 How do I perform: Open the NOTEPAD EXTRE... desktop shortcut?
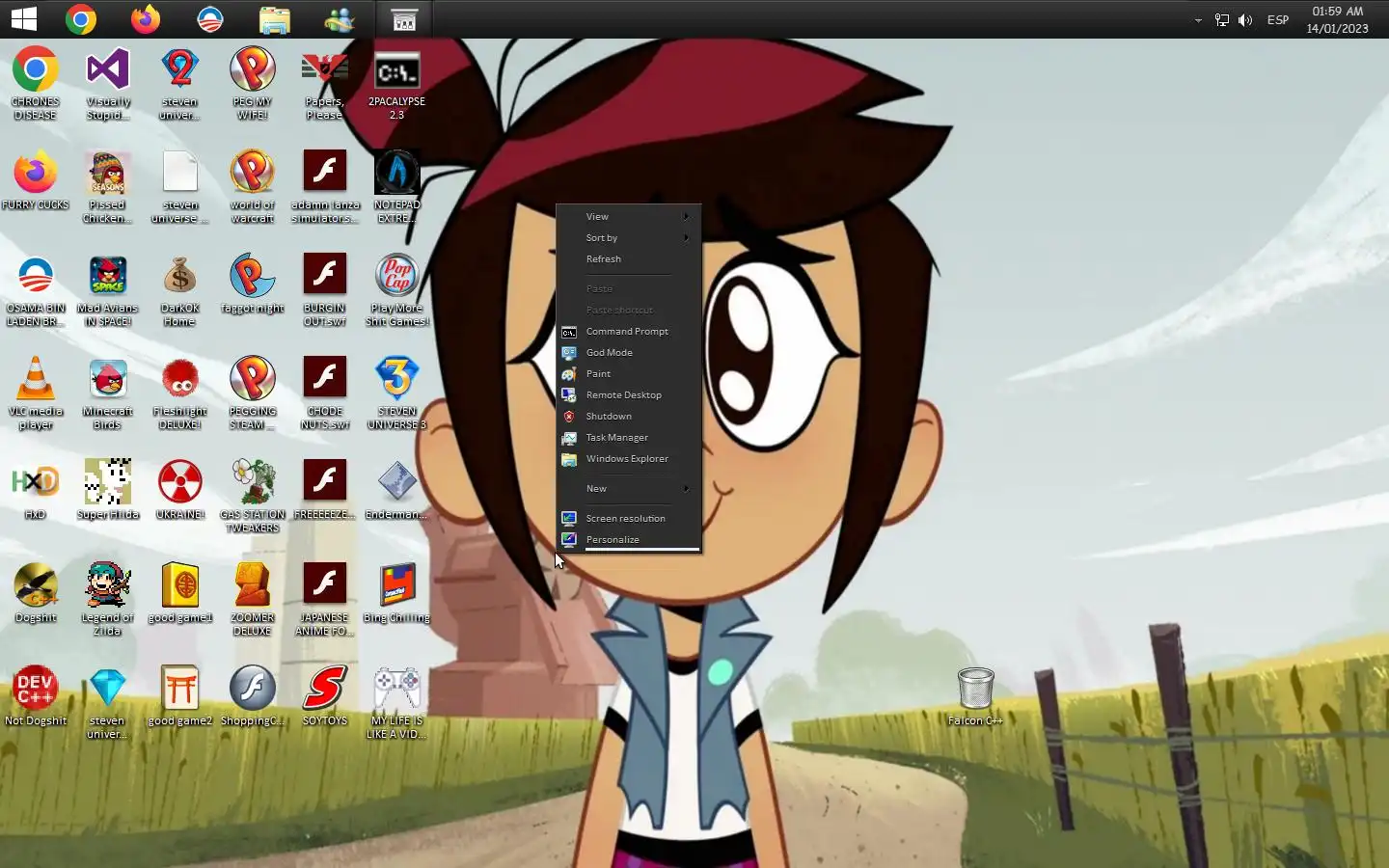click(x=396, y=187)
